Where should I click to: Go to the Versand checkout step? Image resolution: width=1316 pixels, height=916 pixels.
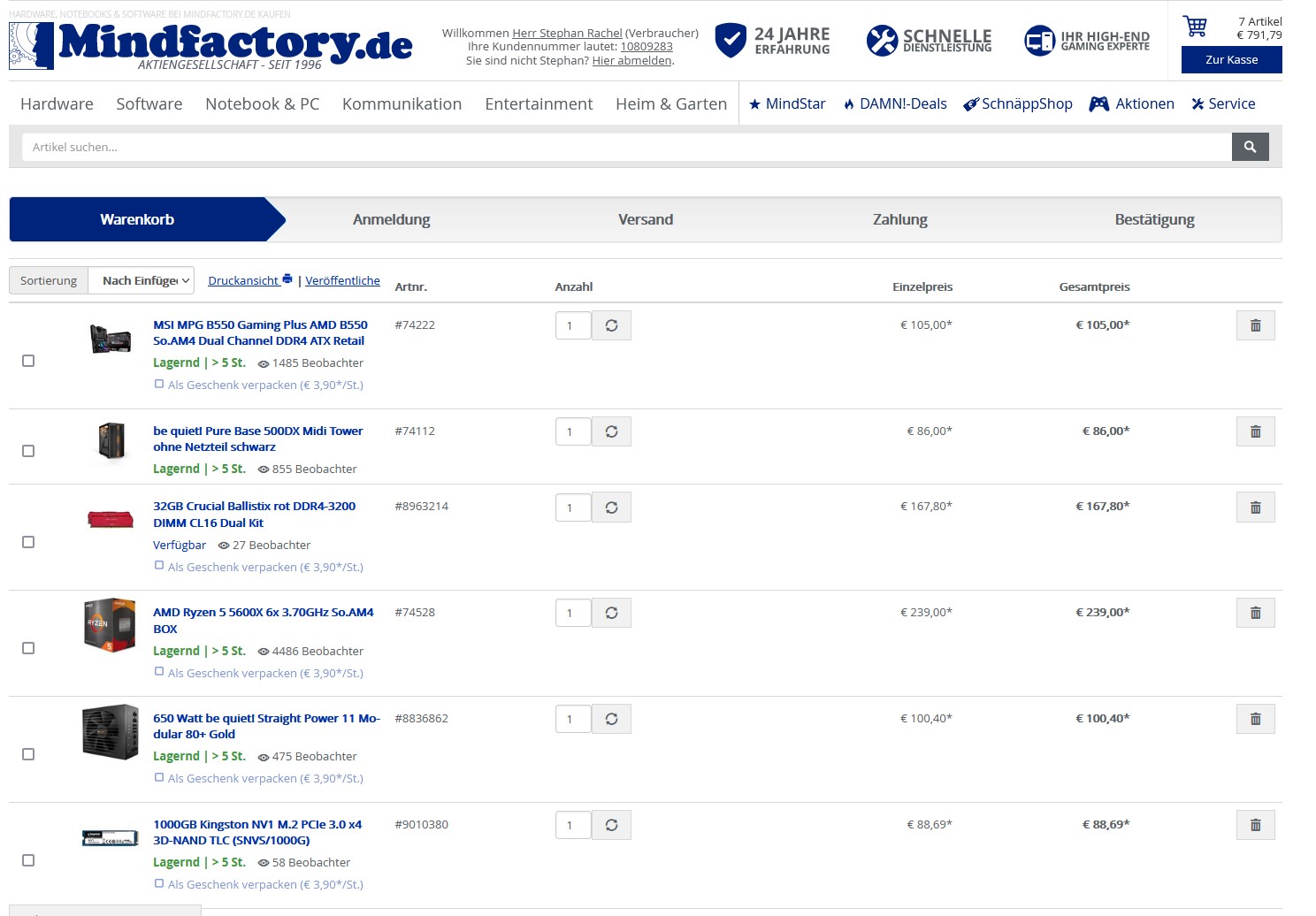(646, 219)
